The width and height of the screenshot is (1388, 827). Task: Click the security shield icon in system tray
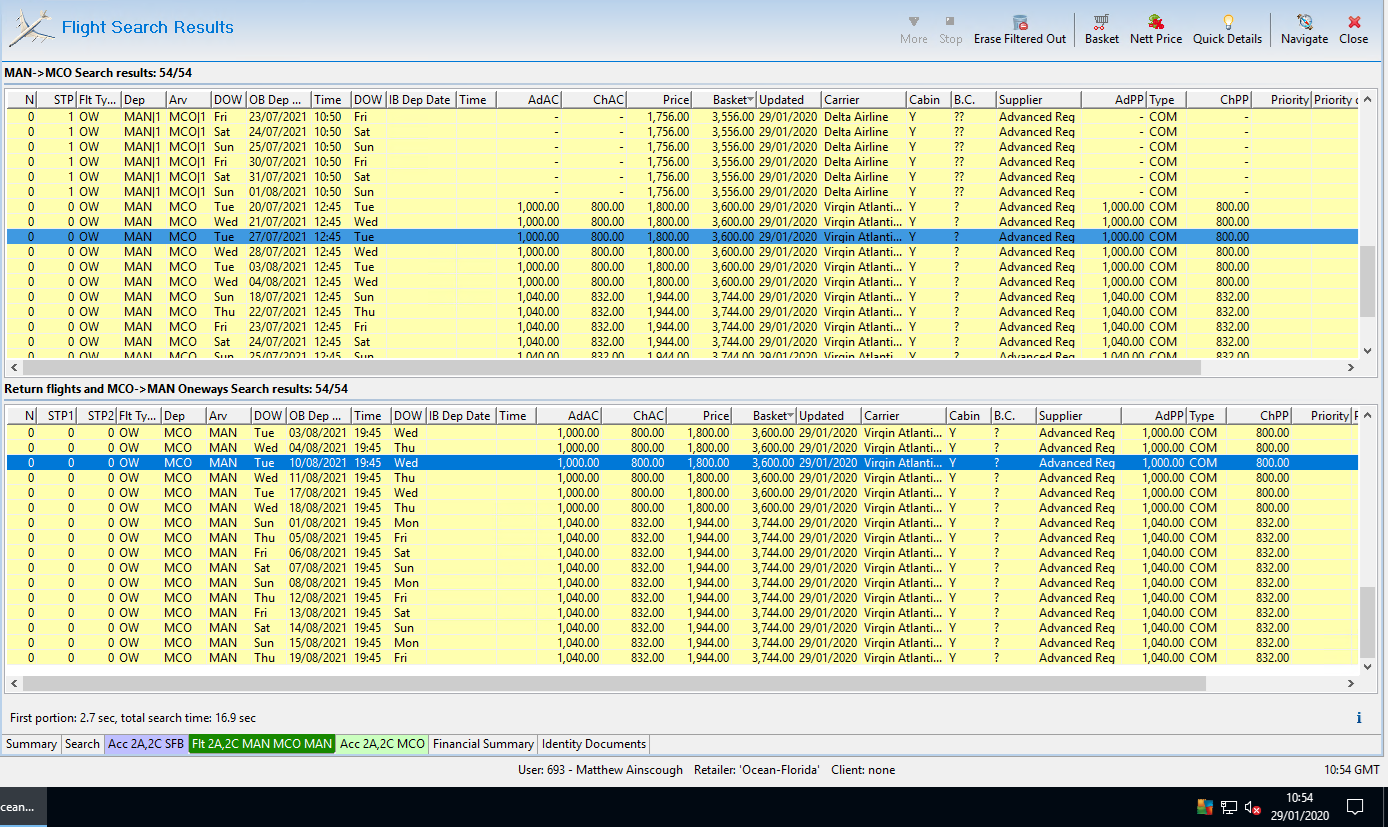pyautogui.click(x=1205, y=806)
